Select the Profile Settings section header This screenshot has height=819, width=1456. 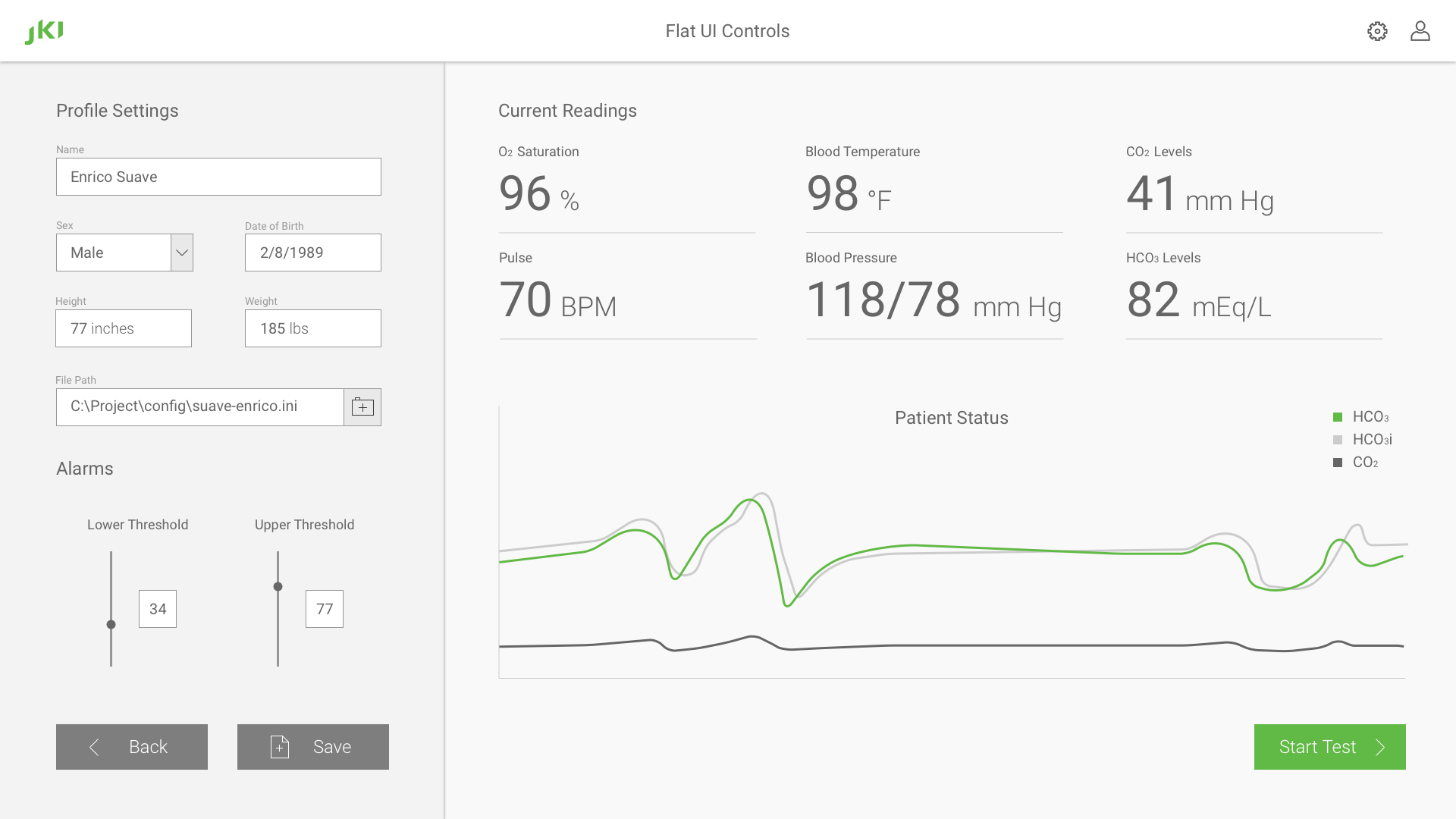tap(117, 111)
